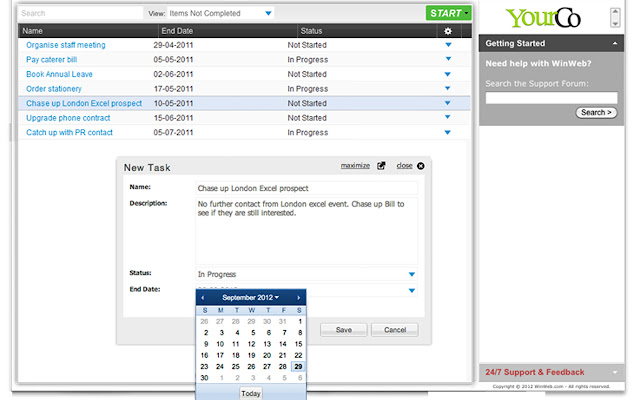This screenshot has width=640, height=400.
Task: Open the September 2012 month selector
Action: [250, 298]
